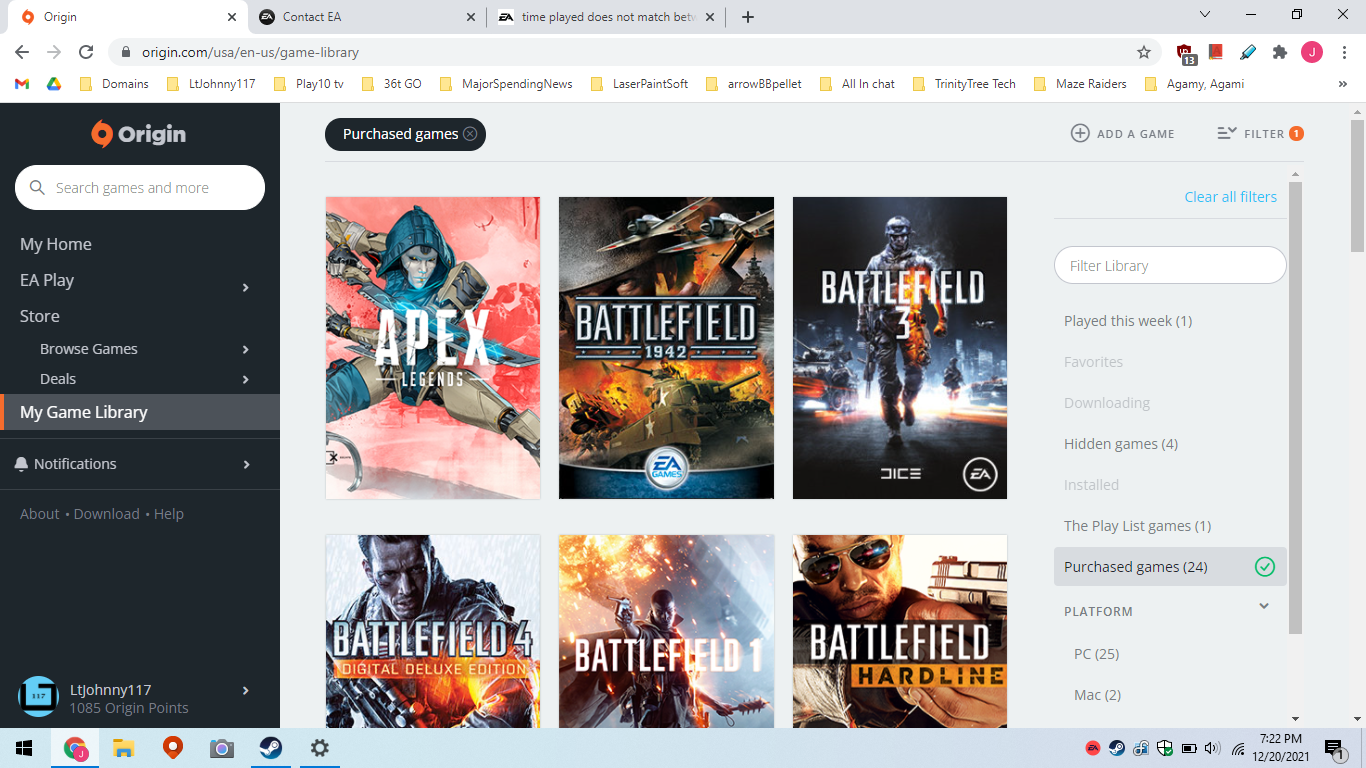Open File Explorer from taskbar
This screenshot has height=768, width=1366.
[x=123, y=748]
